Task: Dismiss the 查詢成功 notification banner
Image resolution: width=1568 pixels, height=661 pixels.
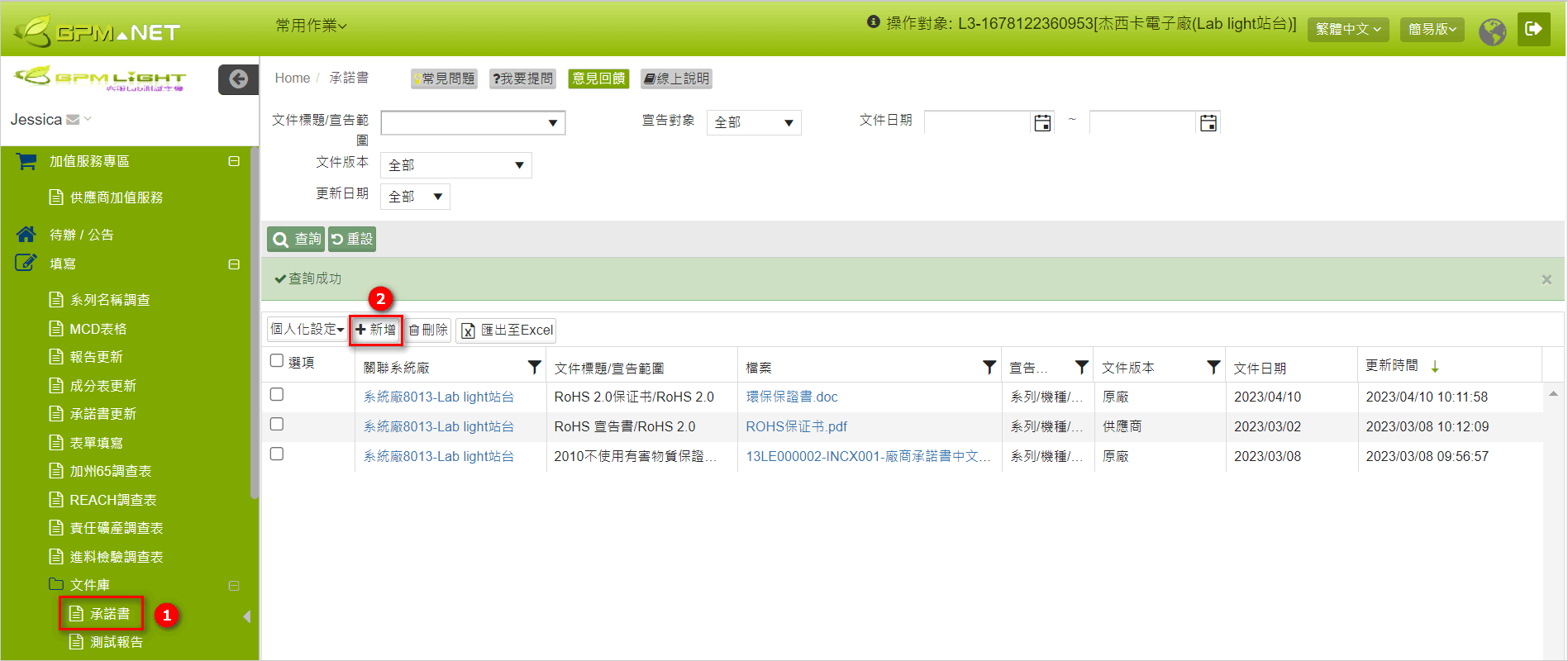Action: pyautogui.click(x=1546, y=280)
